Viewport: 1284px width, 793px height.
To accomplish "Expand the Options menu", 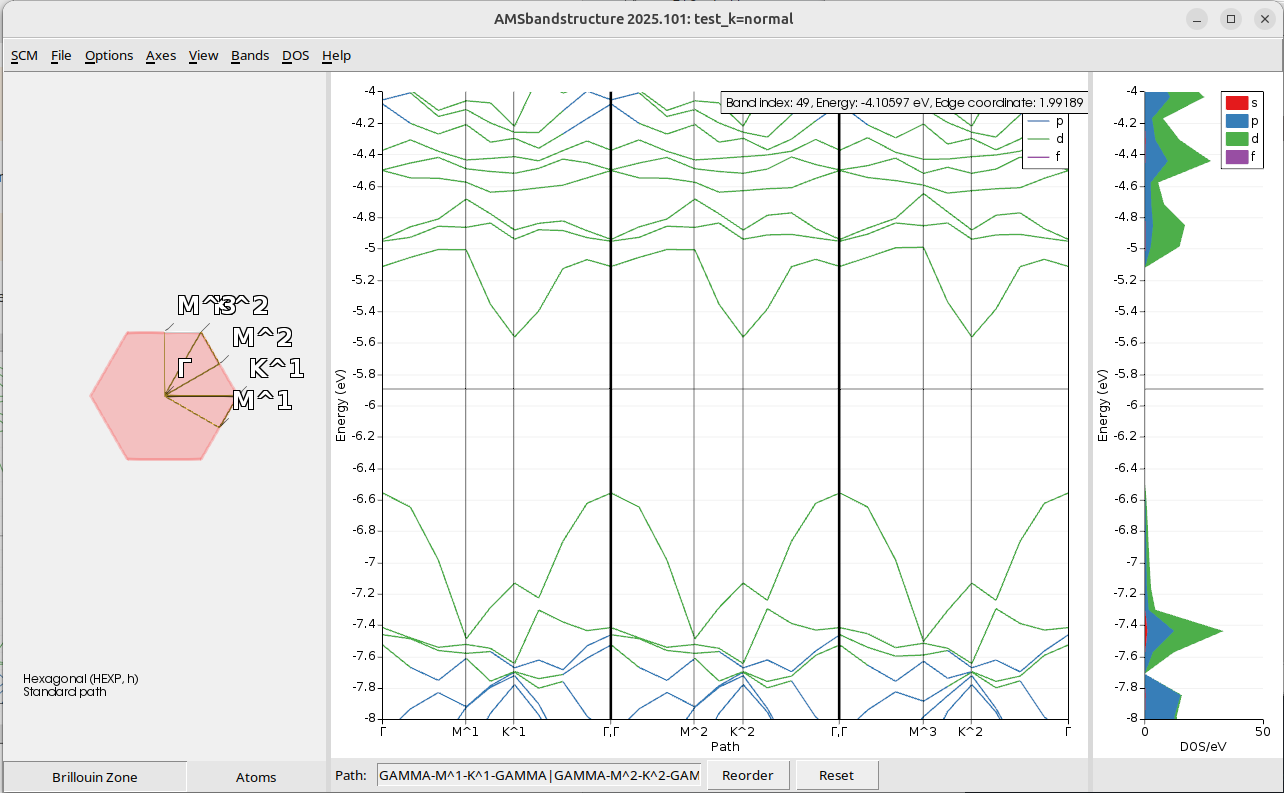I will [x=109, y=55].
